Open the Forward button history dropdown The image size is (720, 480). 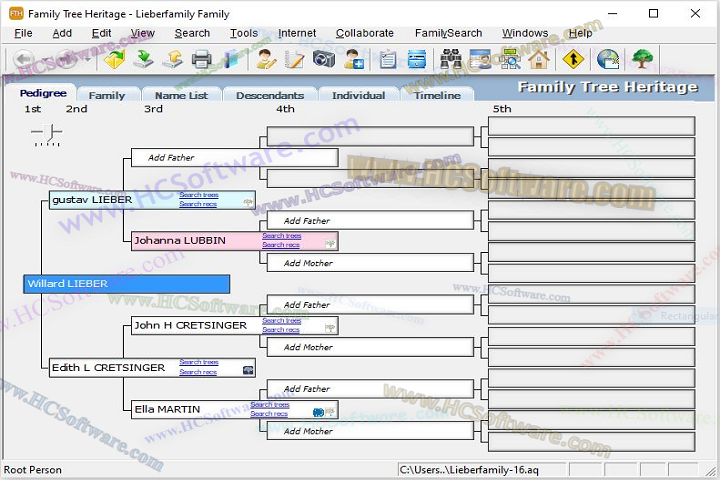(x=87, y=60)
